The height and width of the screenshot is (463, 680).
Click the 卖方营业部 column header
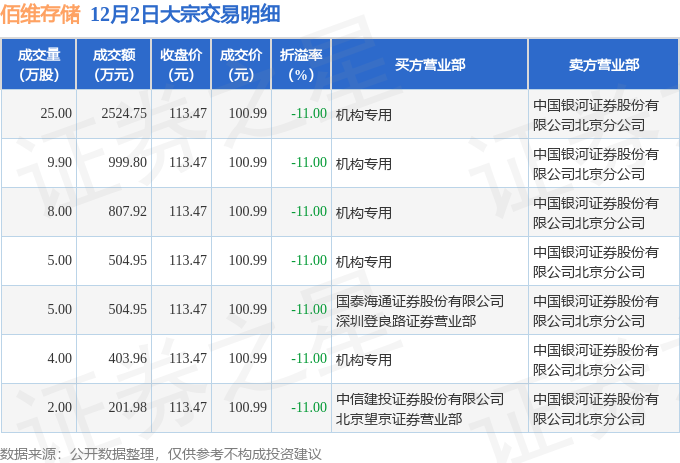tap(604, 65)
